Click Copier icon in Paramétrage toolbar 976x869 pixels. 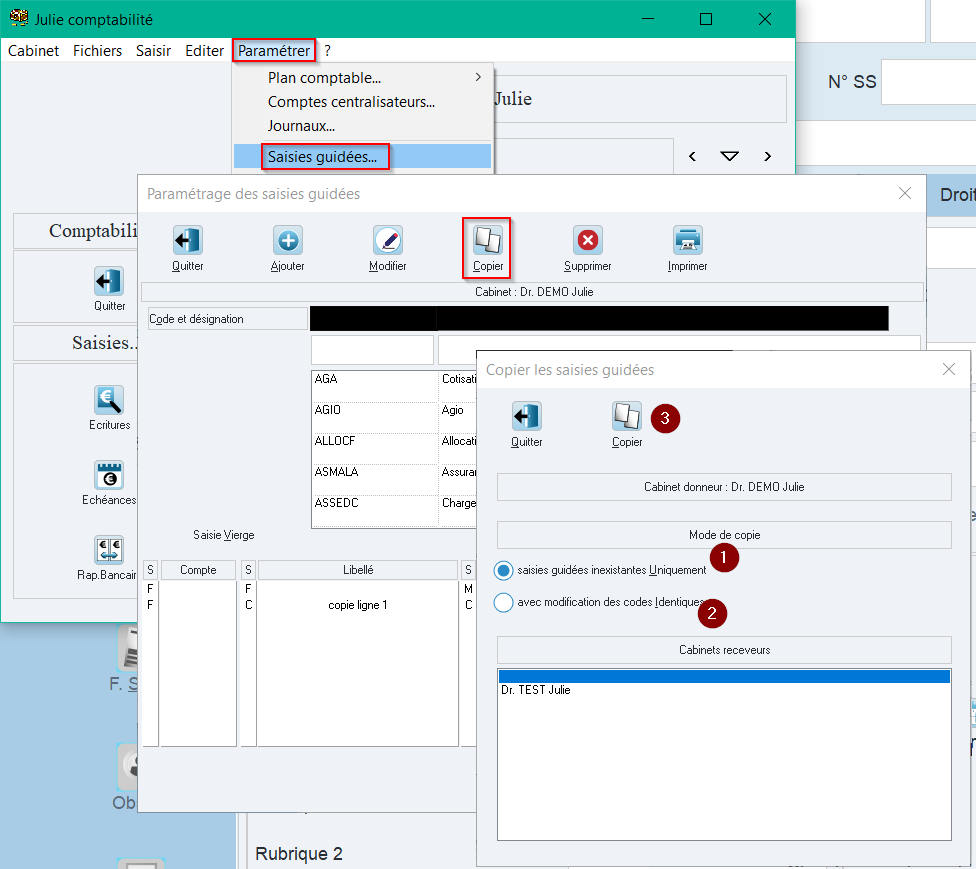(487, 240)
